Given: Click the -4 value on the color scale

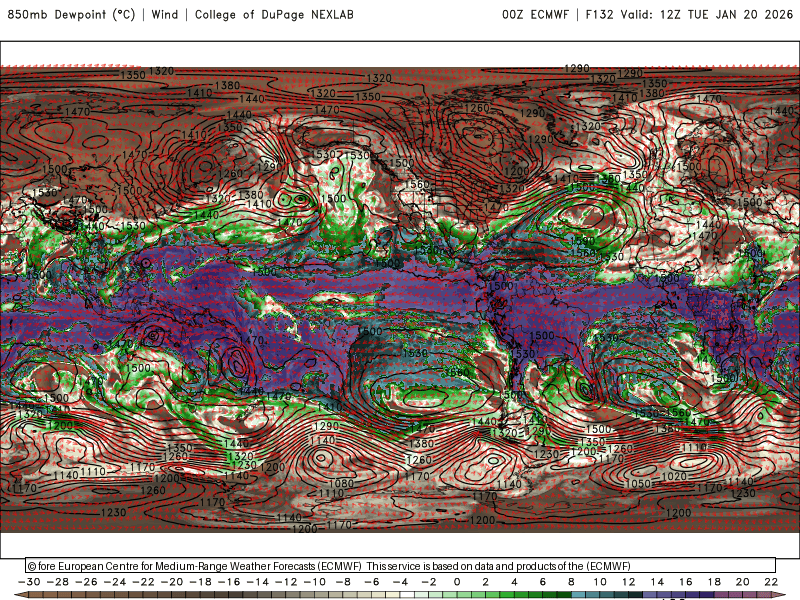Looking at the screenshot, I should click(401, 582).
